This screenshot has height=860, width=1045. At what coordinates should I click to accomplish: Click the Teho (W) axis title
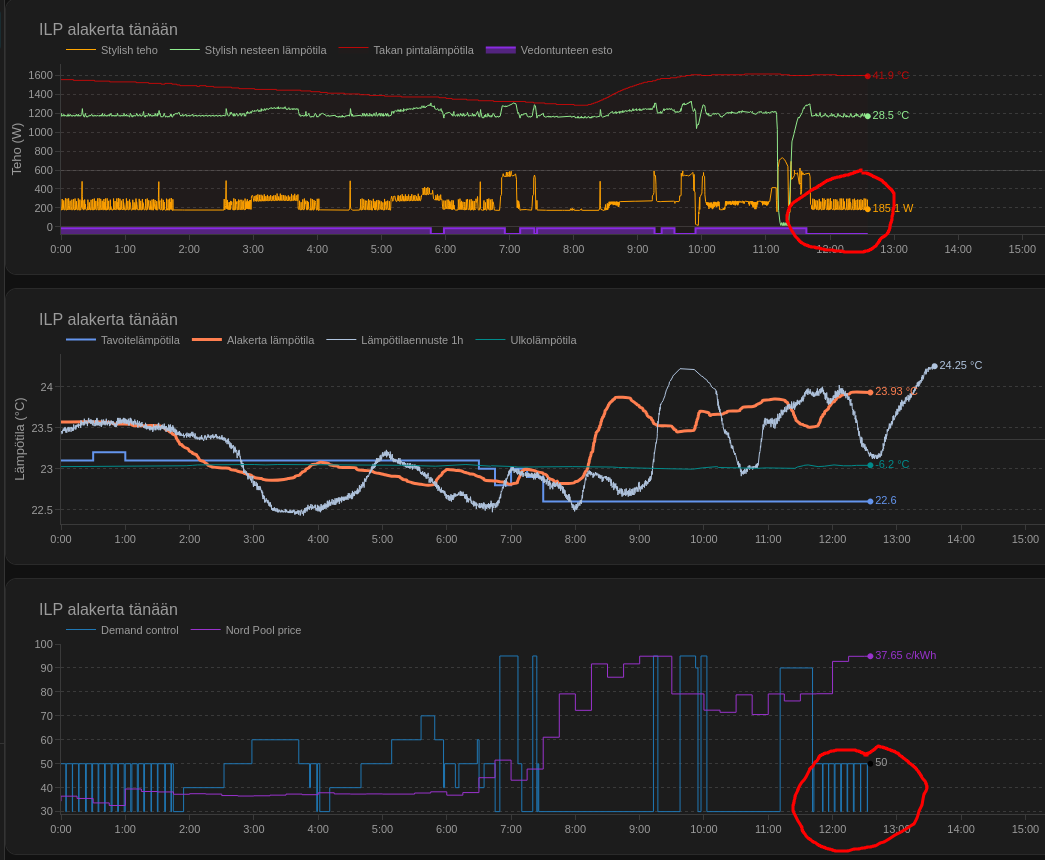coord(17,149)
